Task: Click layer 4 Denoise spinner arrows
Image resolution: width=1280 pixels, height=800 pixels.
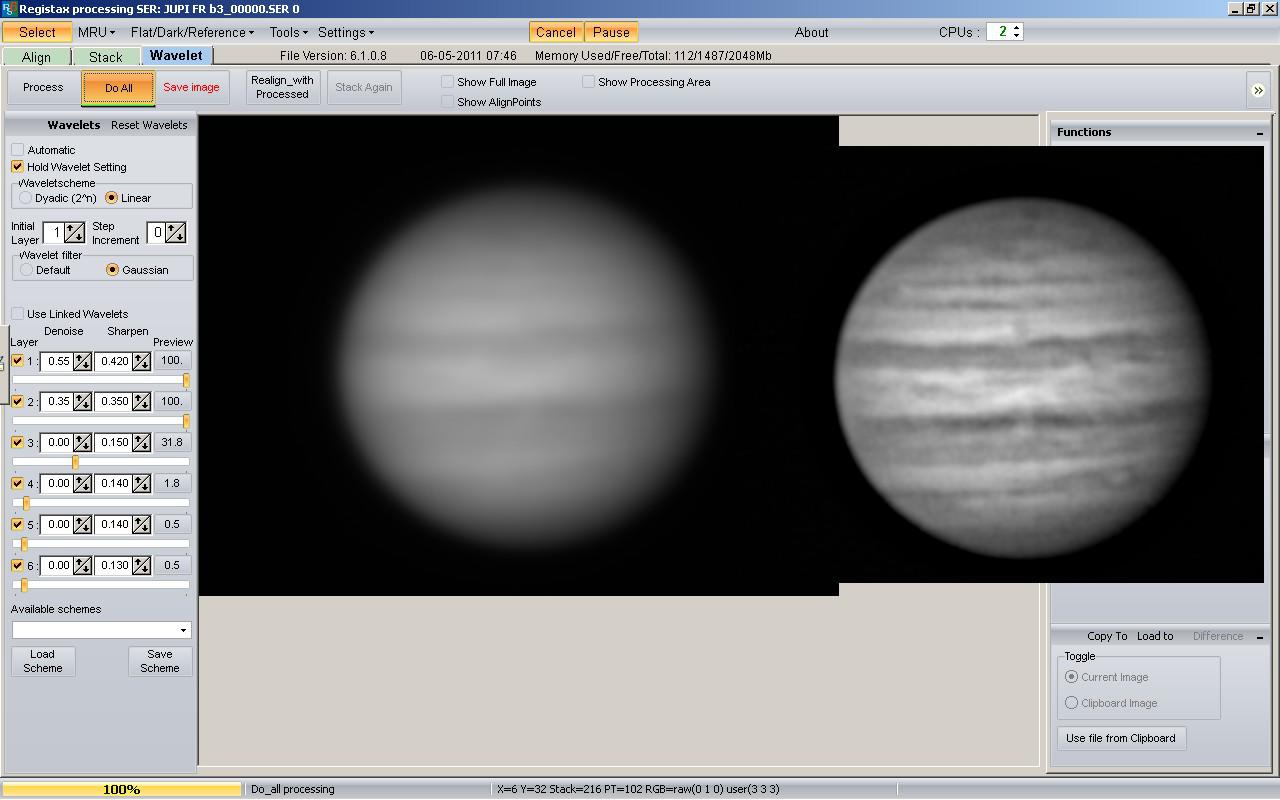Action: click(x=82, y=484)
